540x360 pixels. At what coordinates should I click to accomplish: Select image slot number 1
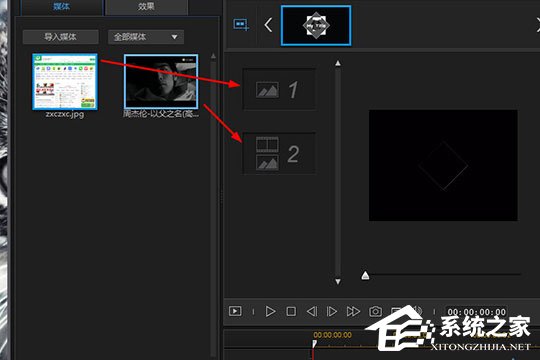[x=279, y=90]
